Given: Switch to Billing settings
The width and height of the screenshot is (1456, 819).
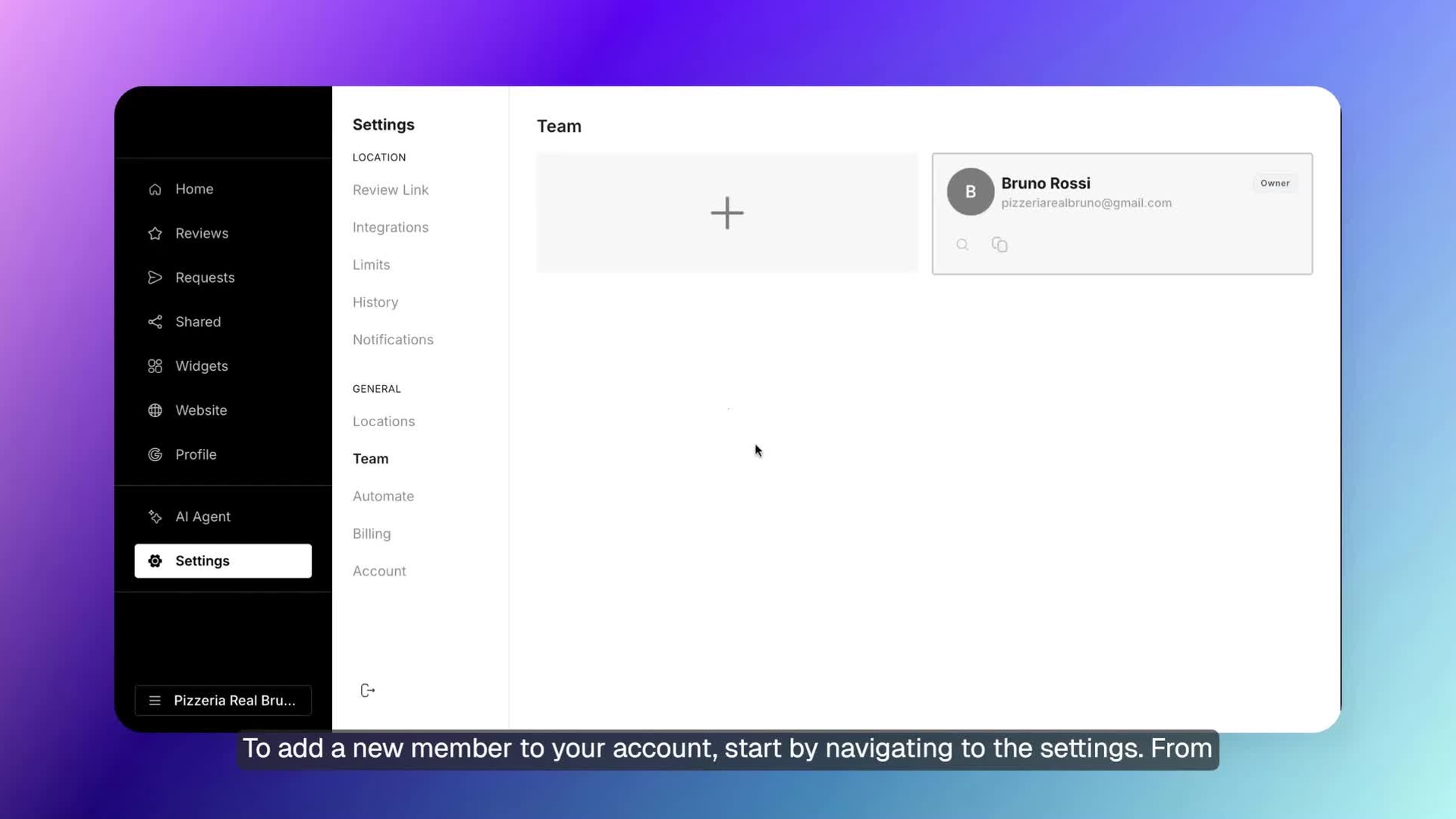Looking at the screenshot, I should [372, 534].
